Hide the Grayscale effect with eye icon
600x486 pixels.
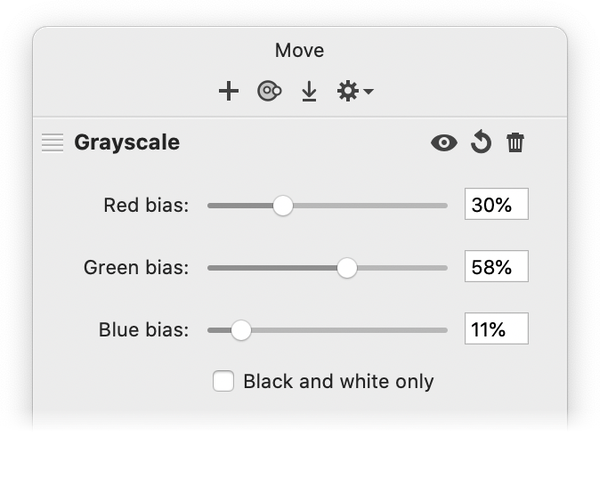coord(444,143)
